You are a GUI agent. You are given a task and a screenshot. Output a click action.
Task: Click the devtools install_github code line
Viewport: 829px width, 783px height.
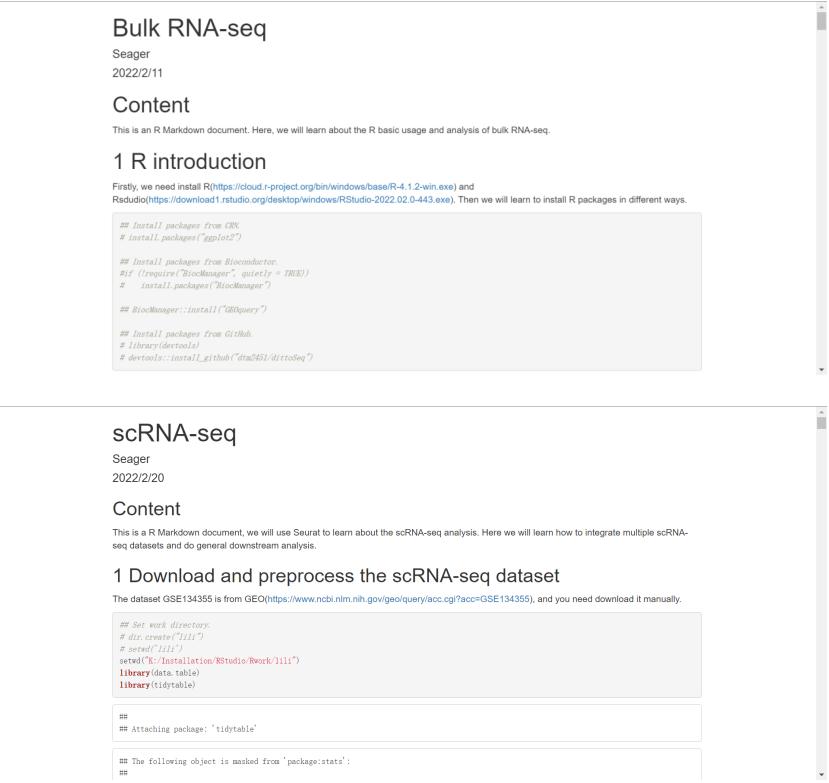click(216, 357)
